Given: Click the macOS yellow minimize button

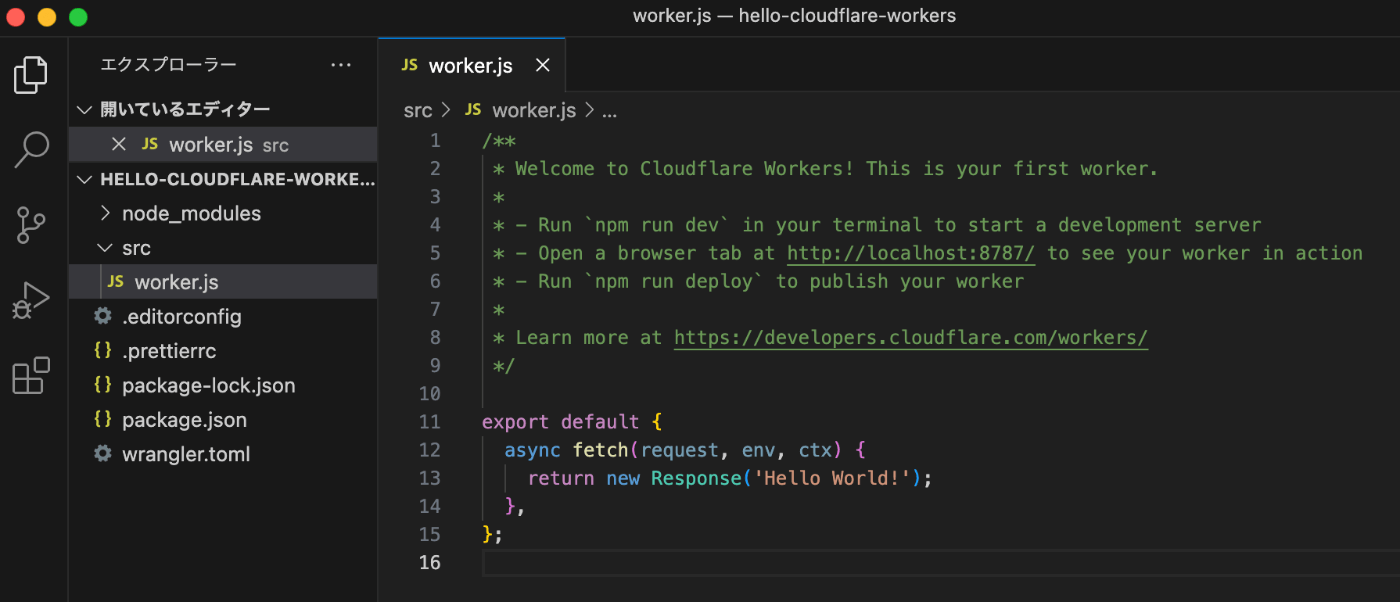Looking at the screenshot, I should tap(47, 17).
